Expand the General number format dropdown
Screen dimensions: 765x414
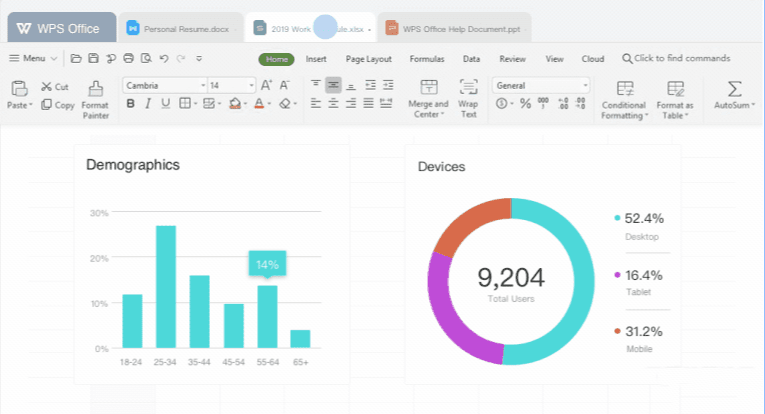pyautogui.click(x=585, y=86)
